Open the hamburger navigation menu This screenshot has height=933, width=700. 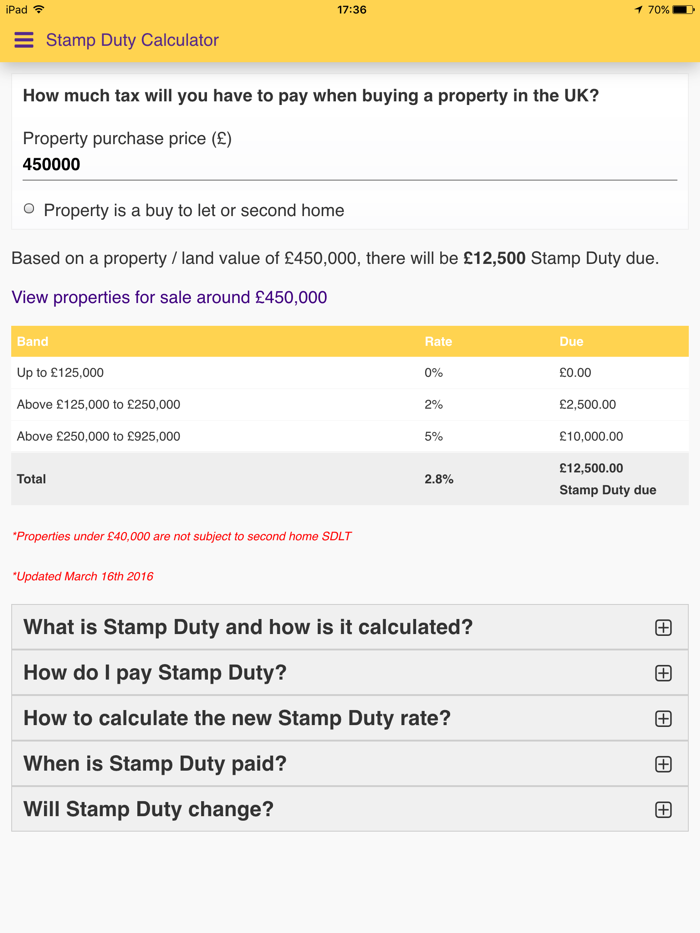pos(25,40)
